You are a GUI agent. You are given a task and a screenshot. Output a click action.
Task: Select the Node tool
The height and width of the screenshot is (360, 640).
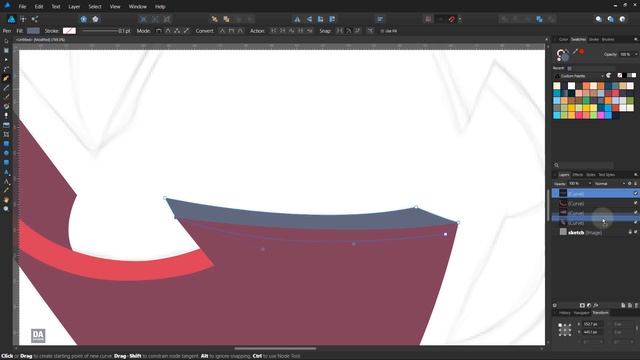coord(6,60)
